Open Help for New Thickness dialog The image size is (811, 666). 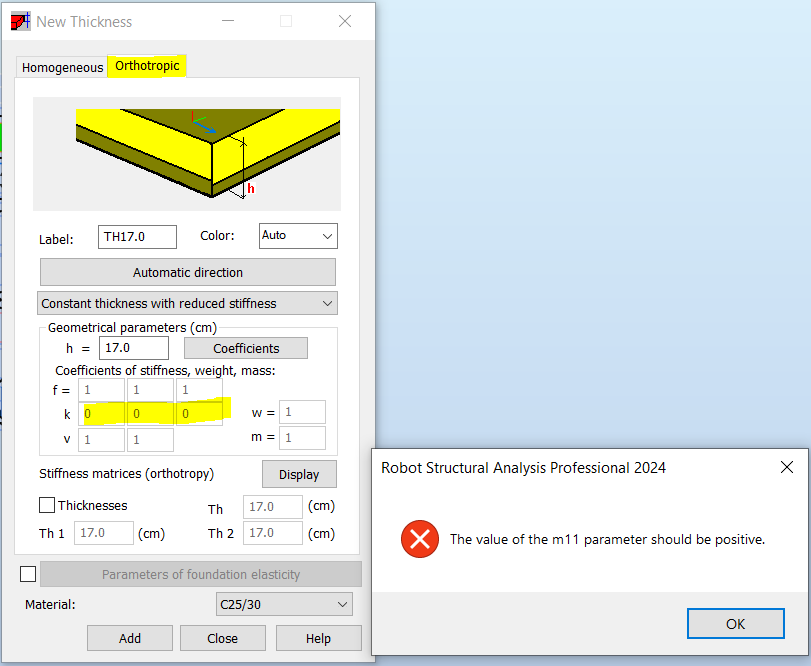pos(318,638)
